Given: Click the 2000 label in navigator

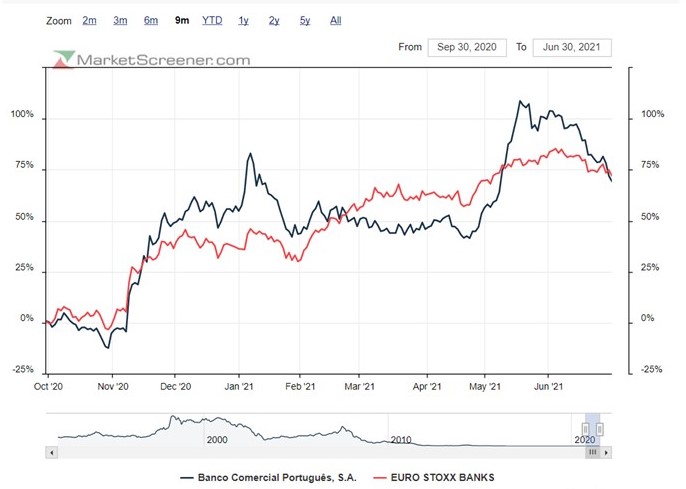Looking at the screenshot, I should tap(217, 440).
